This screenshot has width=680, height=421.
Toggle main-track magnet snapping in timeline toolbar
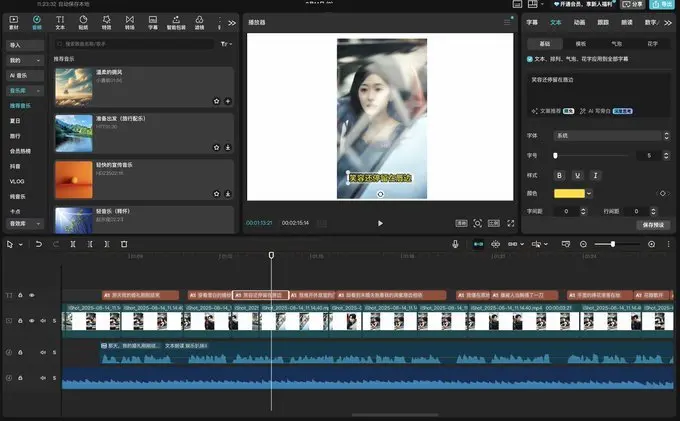coord(478,244)
